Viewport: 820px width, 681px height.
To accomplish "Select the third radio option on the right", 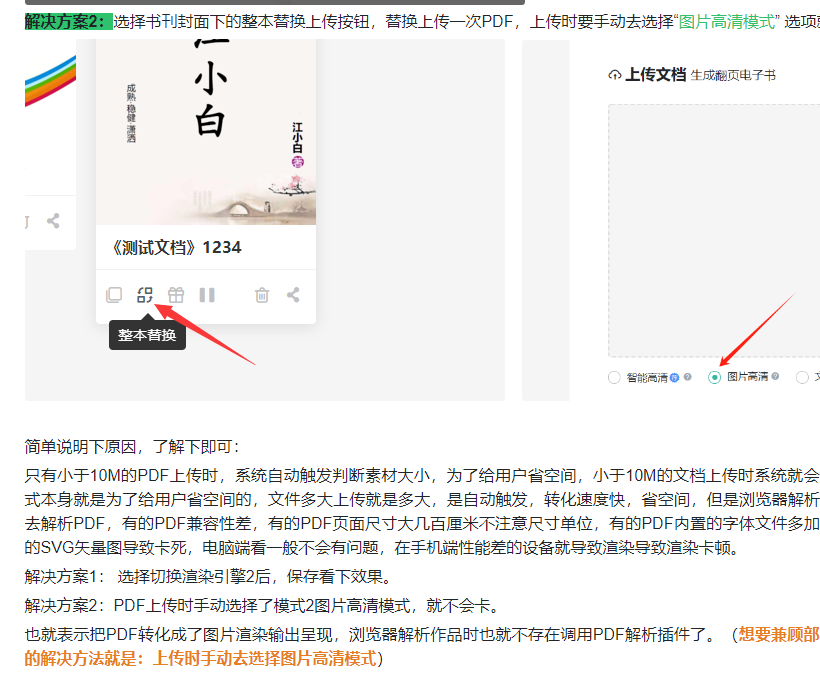I will pyautogui.click(x=802, y=378).
